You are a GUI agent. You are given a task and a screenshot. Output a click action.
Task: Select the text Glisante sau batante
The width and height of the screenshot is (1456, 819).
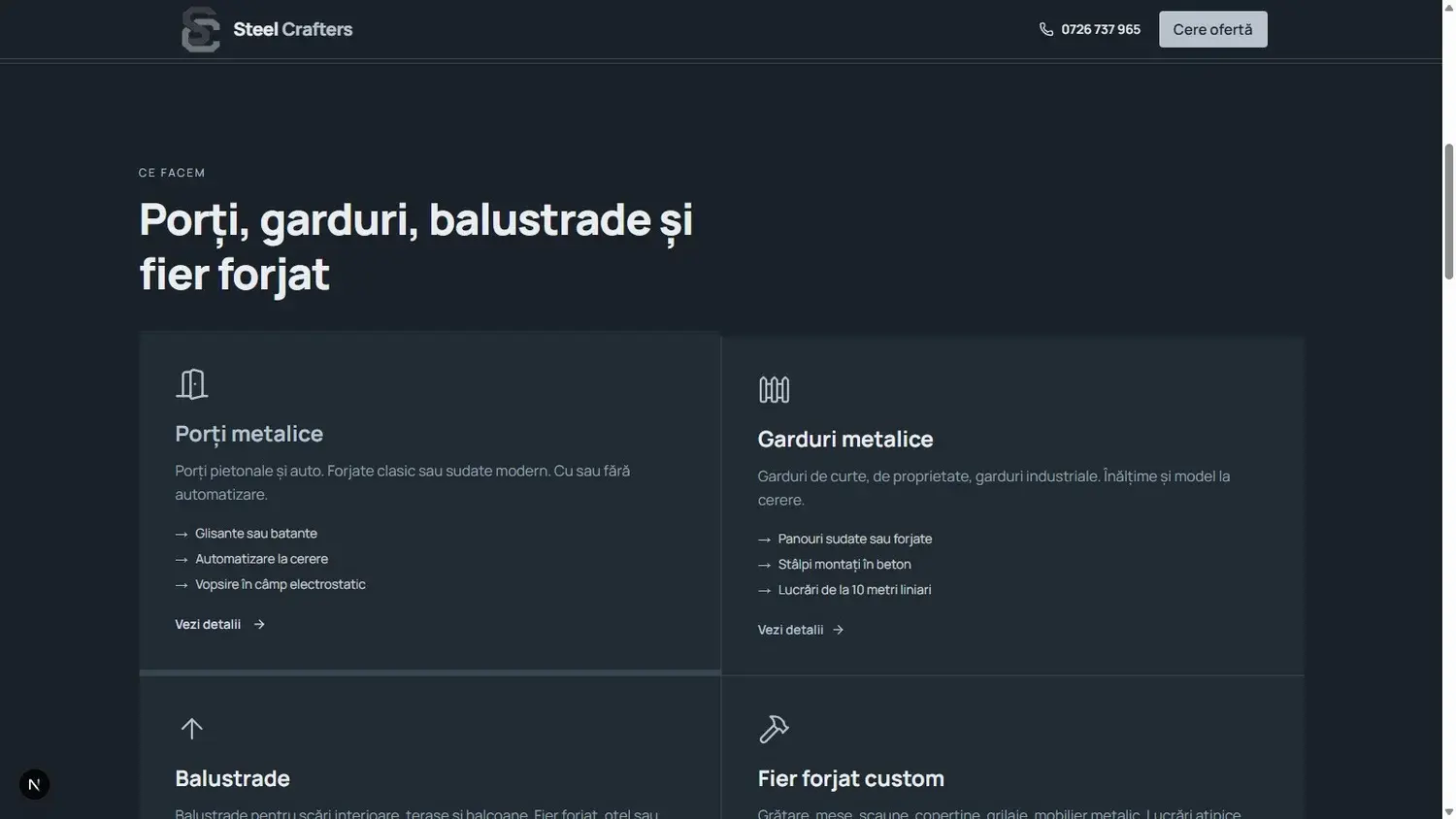pos(256,533)
